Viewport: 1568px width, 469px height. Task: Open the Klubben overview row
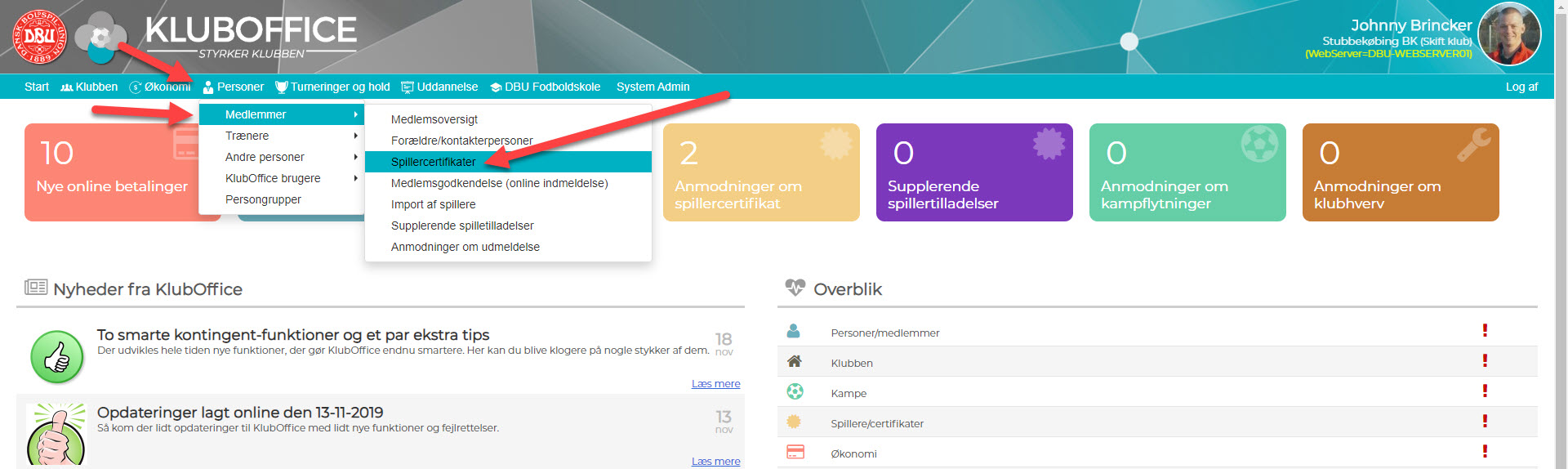1157,362
